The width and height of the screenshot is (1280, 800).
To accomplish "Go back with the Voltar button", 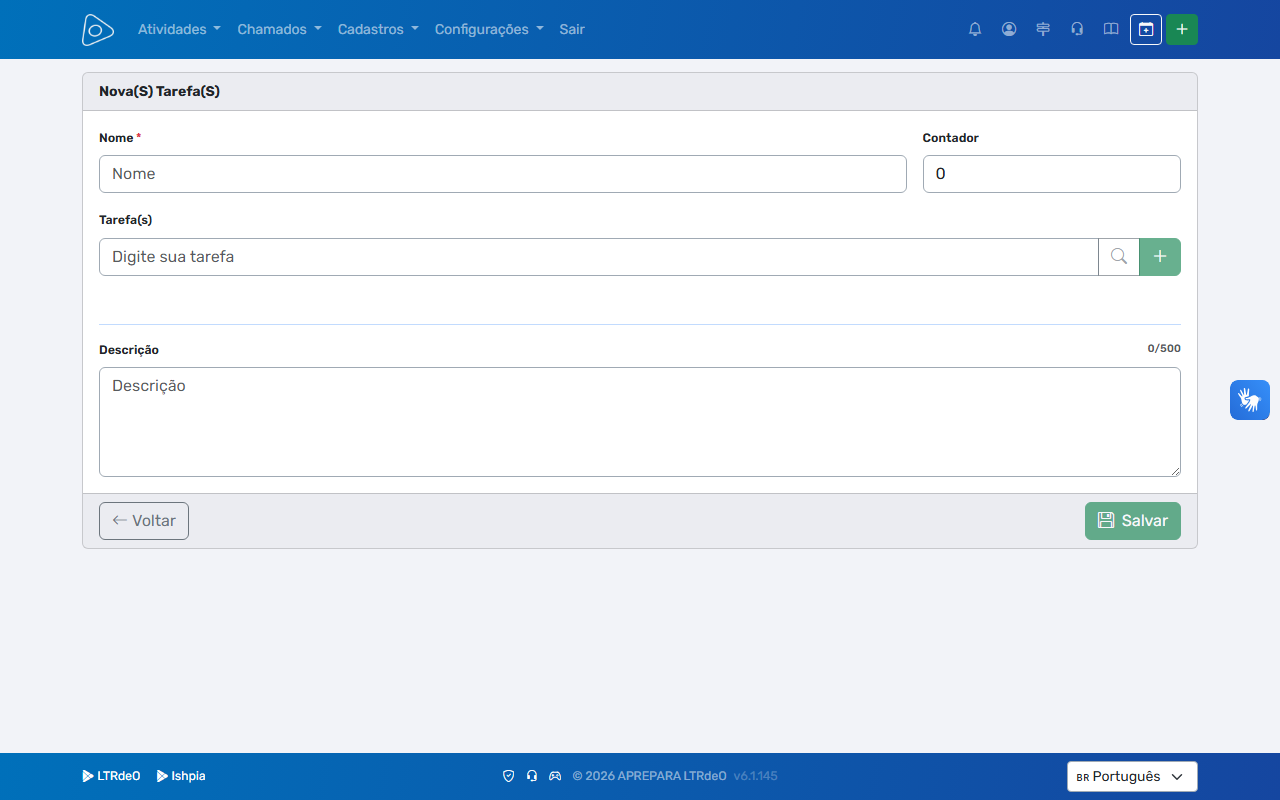I will (144, 521).
